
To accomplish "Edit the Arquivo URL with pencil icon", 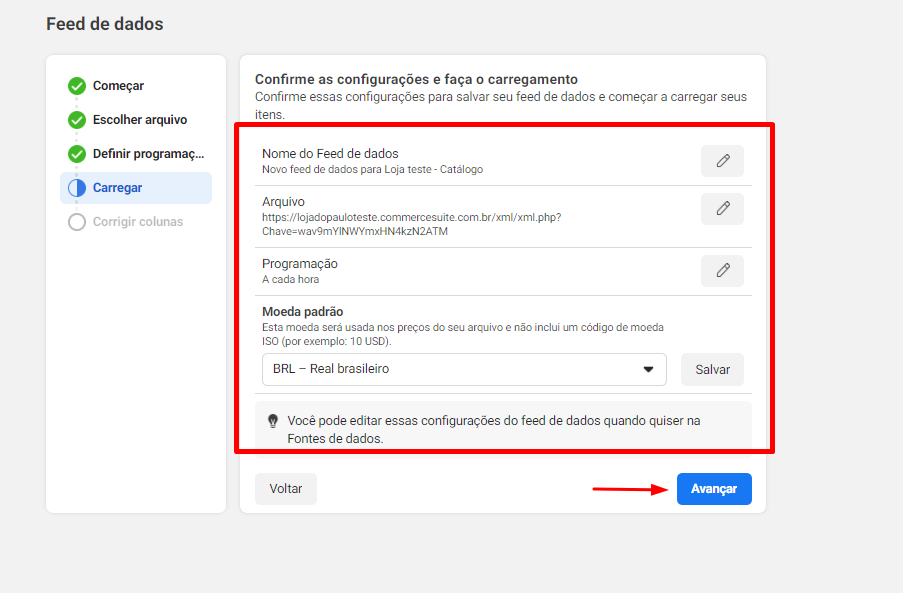I will 722,208.
